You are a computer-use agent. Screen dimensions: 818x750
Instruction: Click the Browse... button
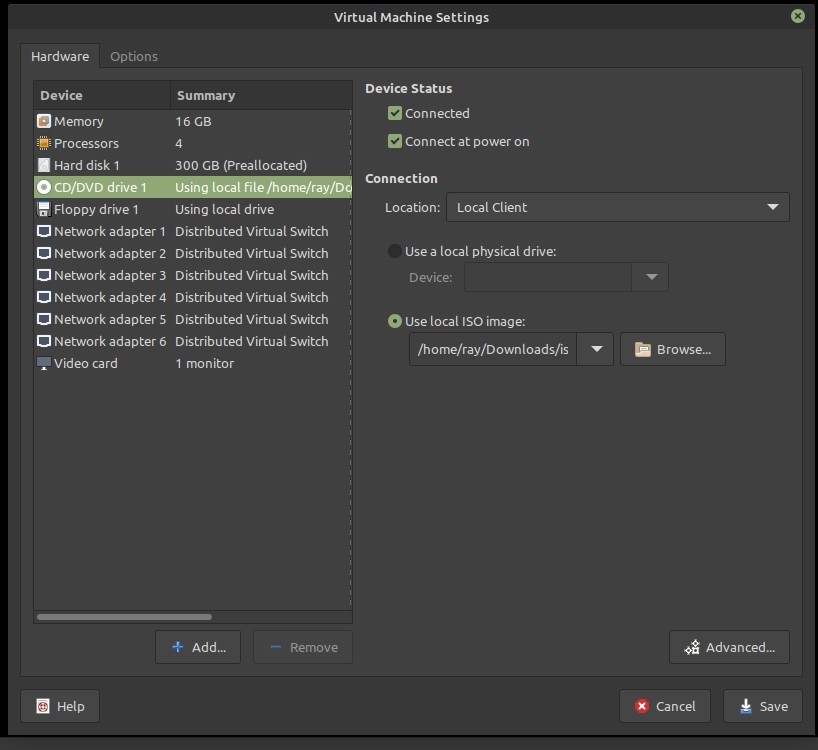click(672, 349)
